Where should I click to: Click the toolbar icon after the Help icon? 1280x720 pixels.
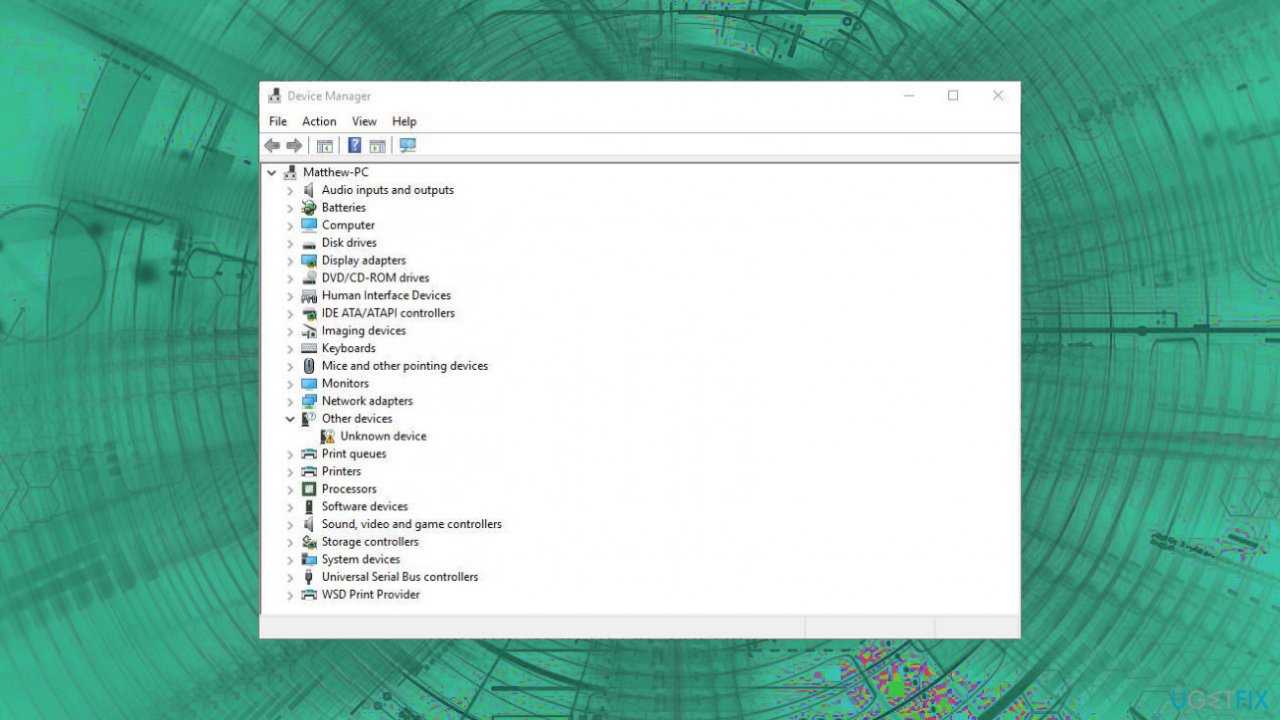click(x=377, y=146)
